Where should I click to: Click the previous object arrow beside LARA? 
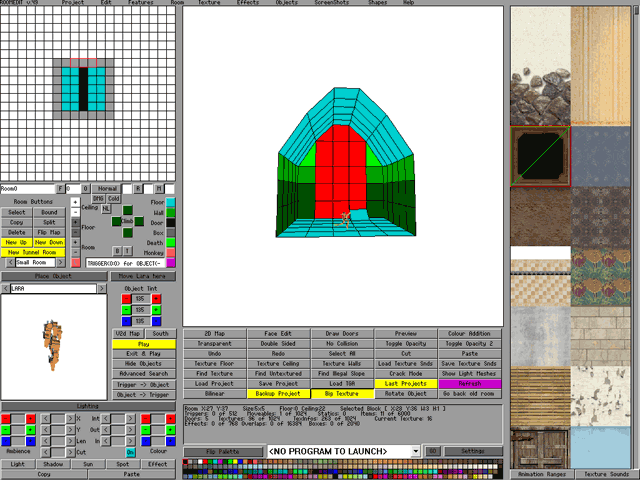coord(5,289)
